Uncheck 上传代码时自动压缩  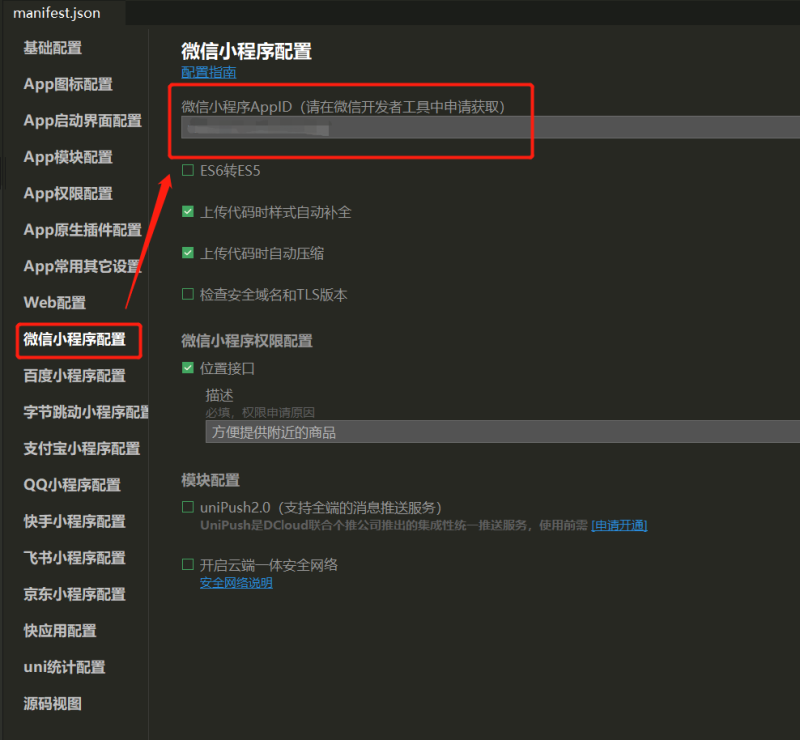(x=188, y=253)
